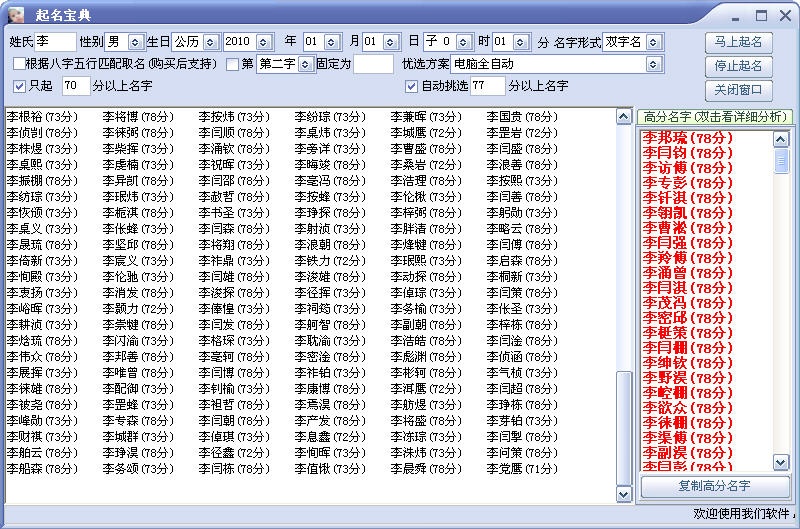Image resolution: width=800 pixels, height=529 pixels.
Task: Select name 李将翔 (78分)
Action: tap(234, 245)
